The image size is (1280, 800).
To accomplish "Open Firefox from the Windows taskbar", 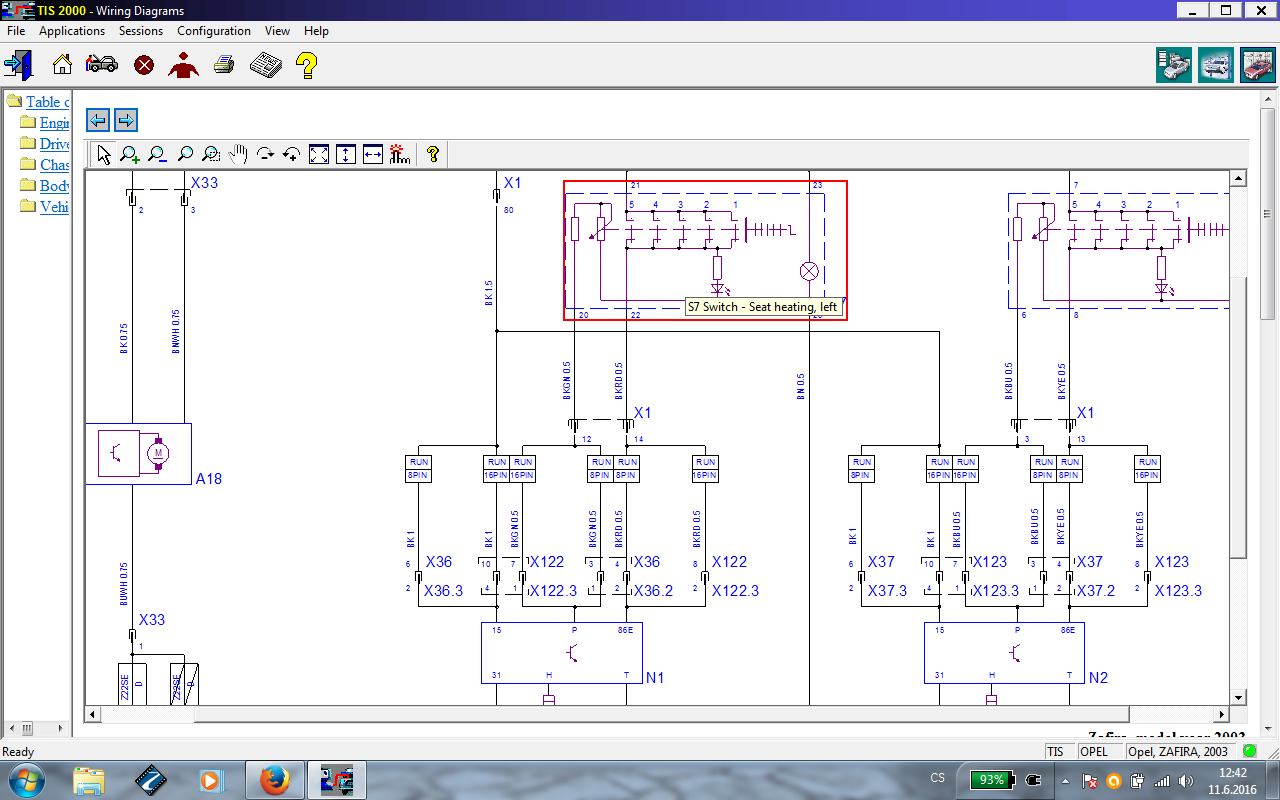I will point(274,779).
